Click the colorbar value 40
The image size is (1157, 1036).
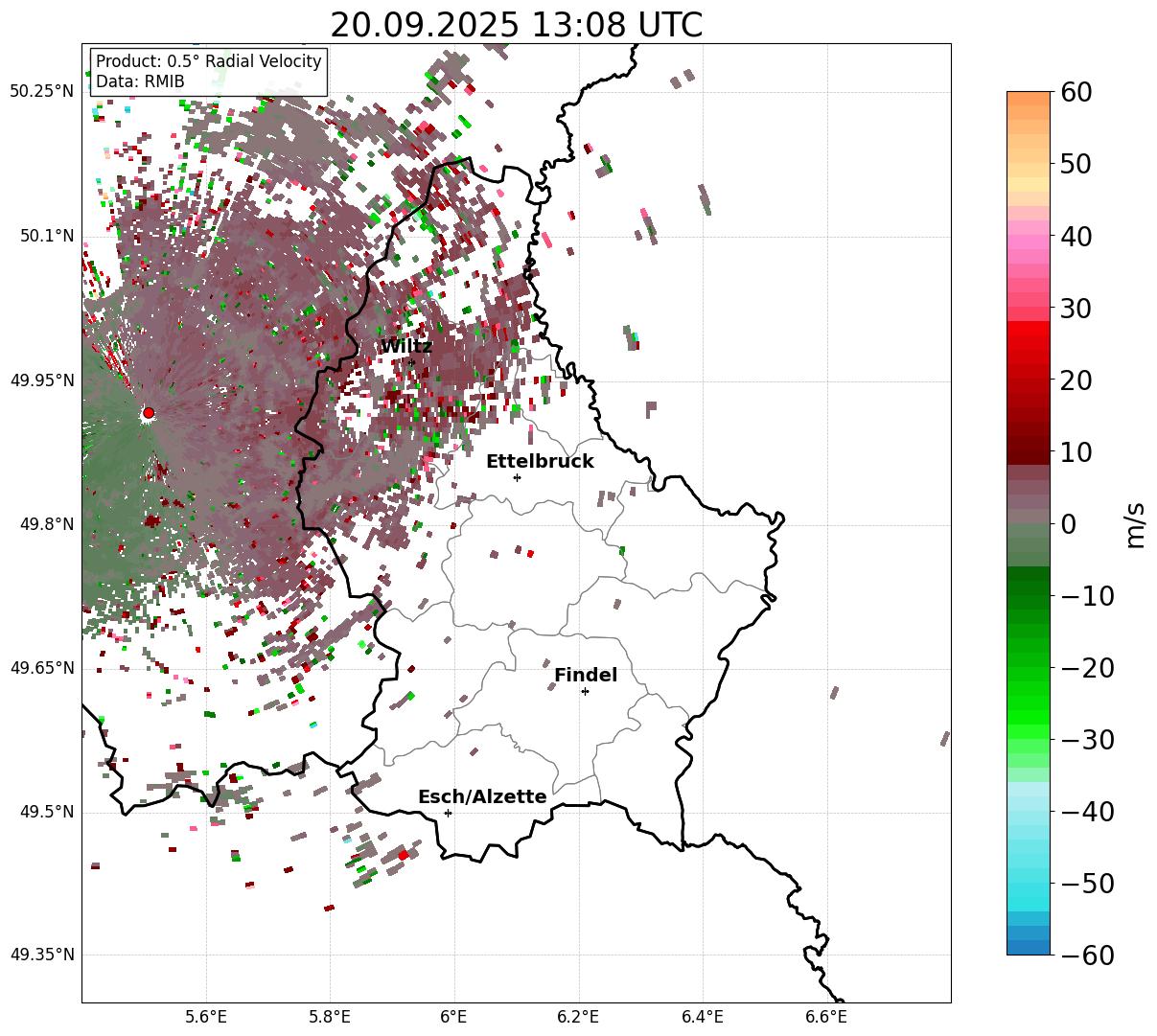(1076, 236)
